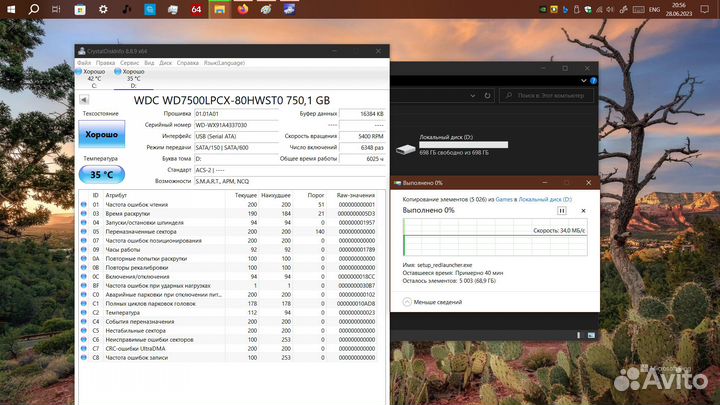This screenshot has width=720, height=405.
Task: Open Сервис menu in CrystalDiskInfo
Action: click(x=129, y=63)
